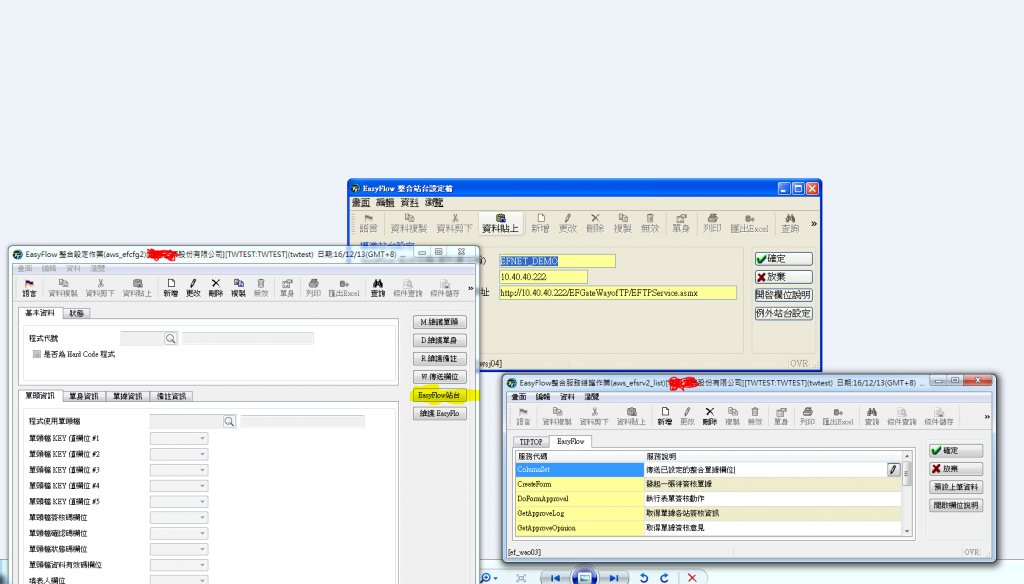Click highlighted EasyFlow站台 button
Image resolution: width=1024 pixels, height=584 pixels.
(440, 395)
